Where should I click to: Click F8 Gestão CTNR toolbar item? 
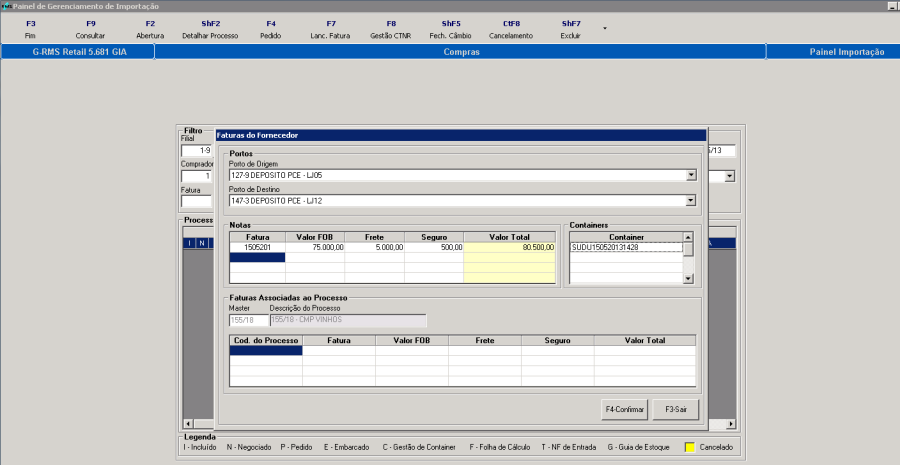pyautogui.click(x=391, y=29)
